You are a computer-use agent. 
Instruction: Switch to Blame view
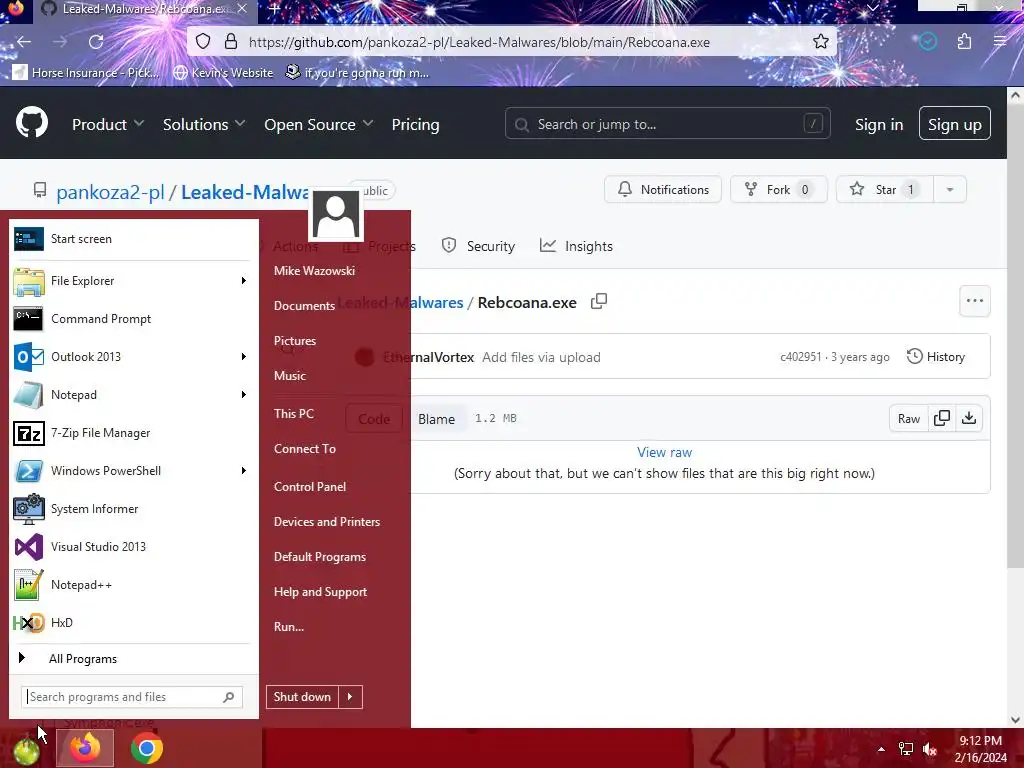436,419
